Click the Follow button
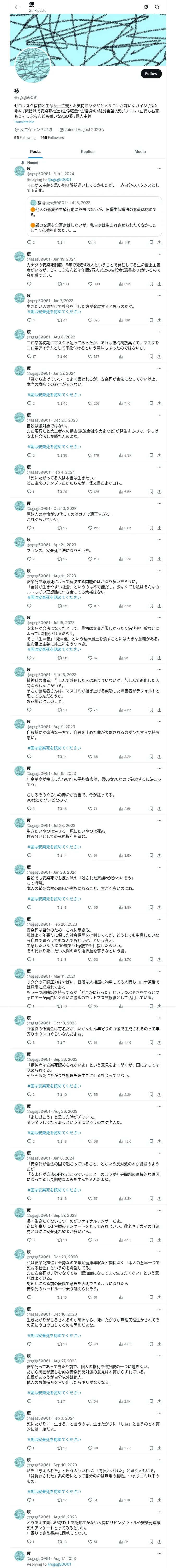The image size is (176, 1568). click(150, 74)
